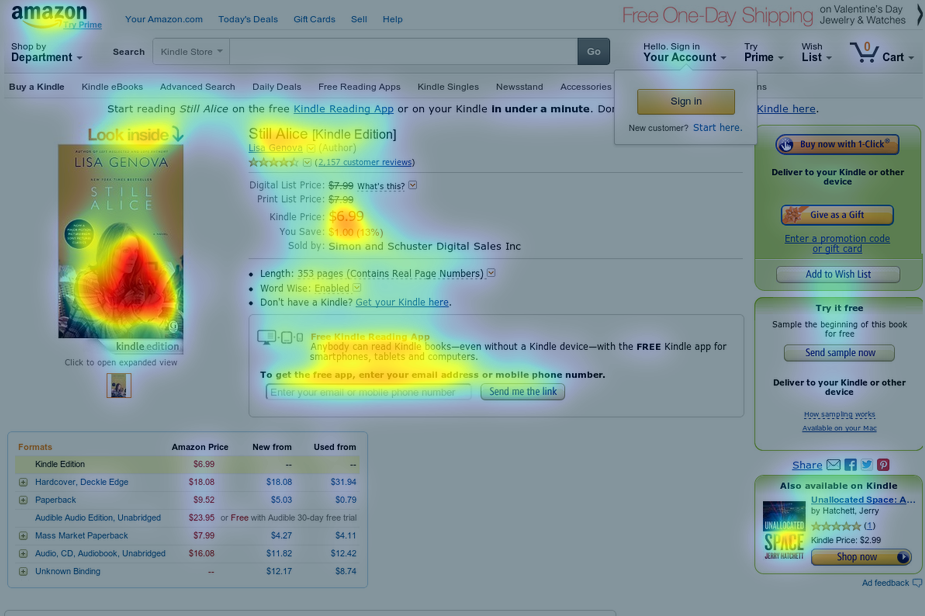The height and width of the screenshot is (616, 925).
Task: Share on Pinterest icon
Action: (883, 465)
